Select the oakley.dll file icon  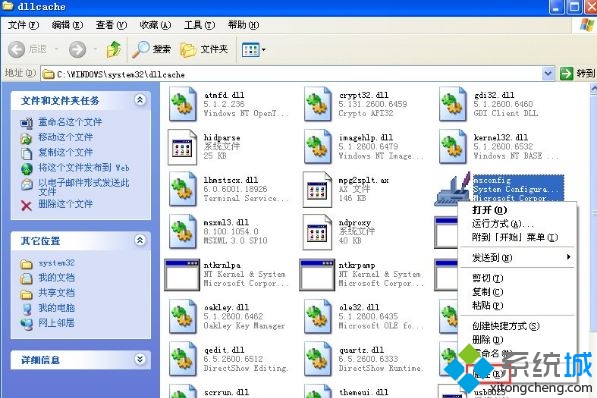pos(182,316)
